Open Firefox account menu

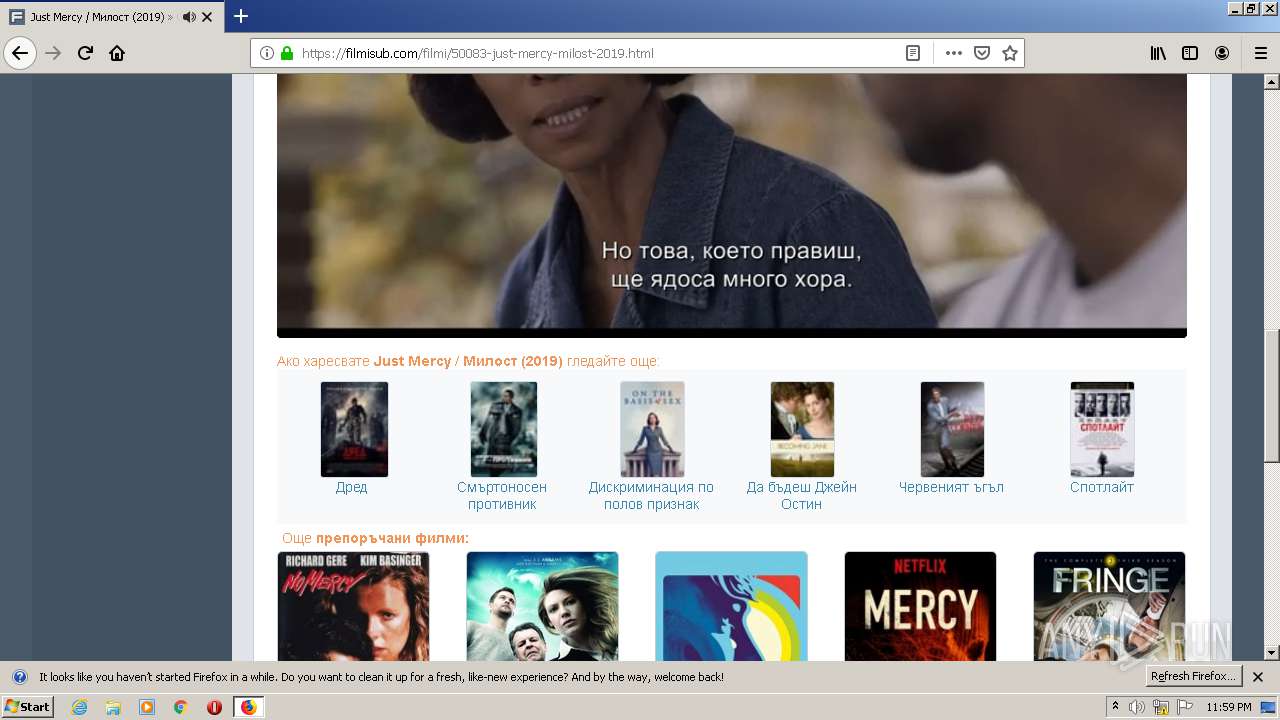click(1222, 53)
